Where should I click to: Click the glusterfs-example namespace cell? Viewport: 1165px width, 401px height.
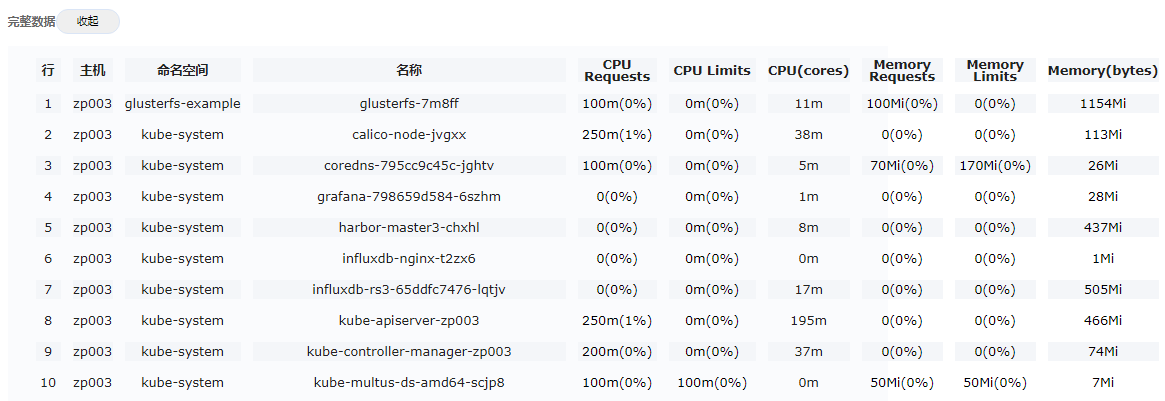tap(182, 103)
